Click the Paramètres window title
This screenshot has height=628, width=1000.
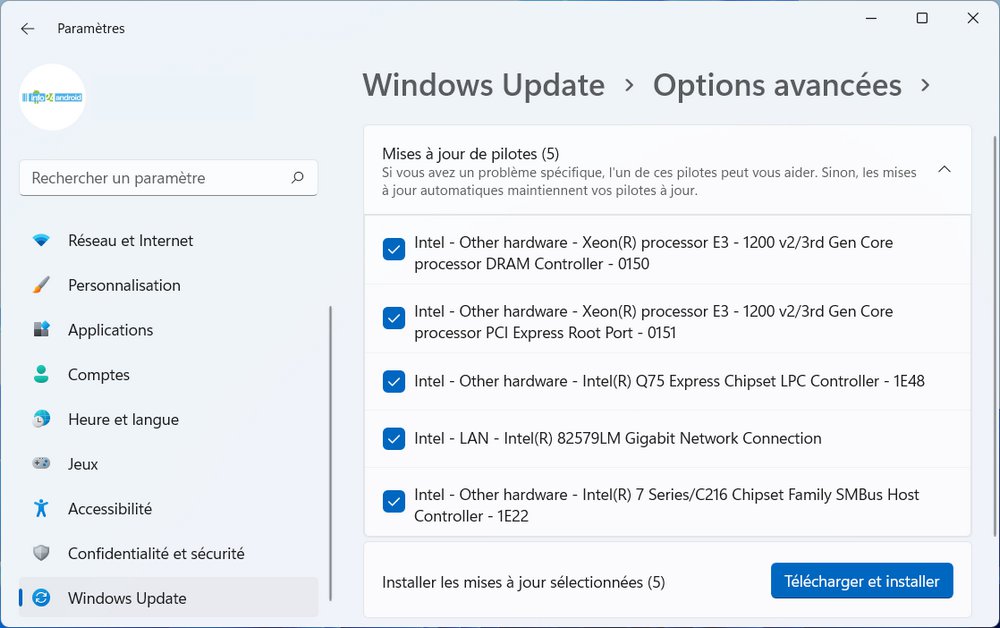coord(91,29)
